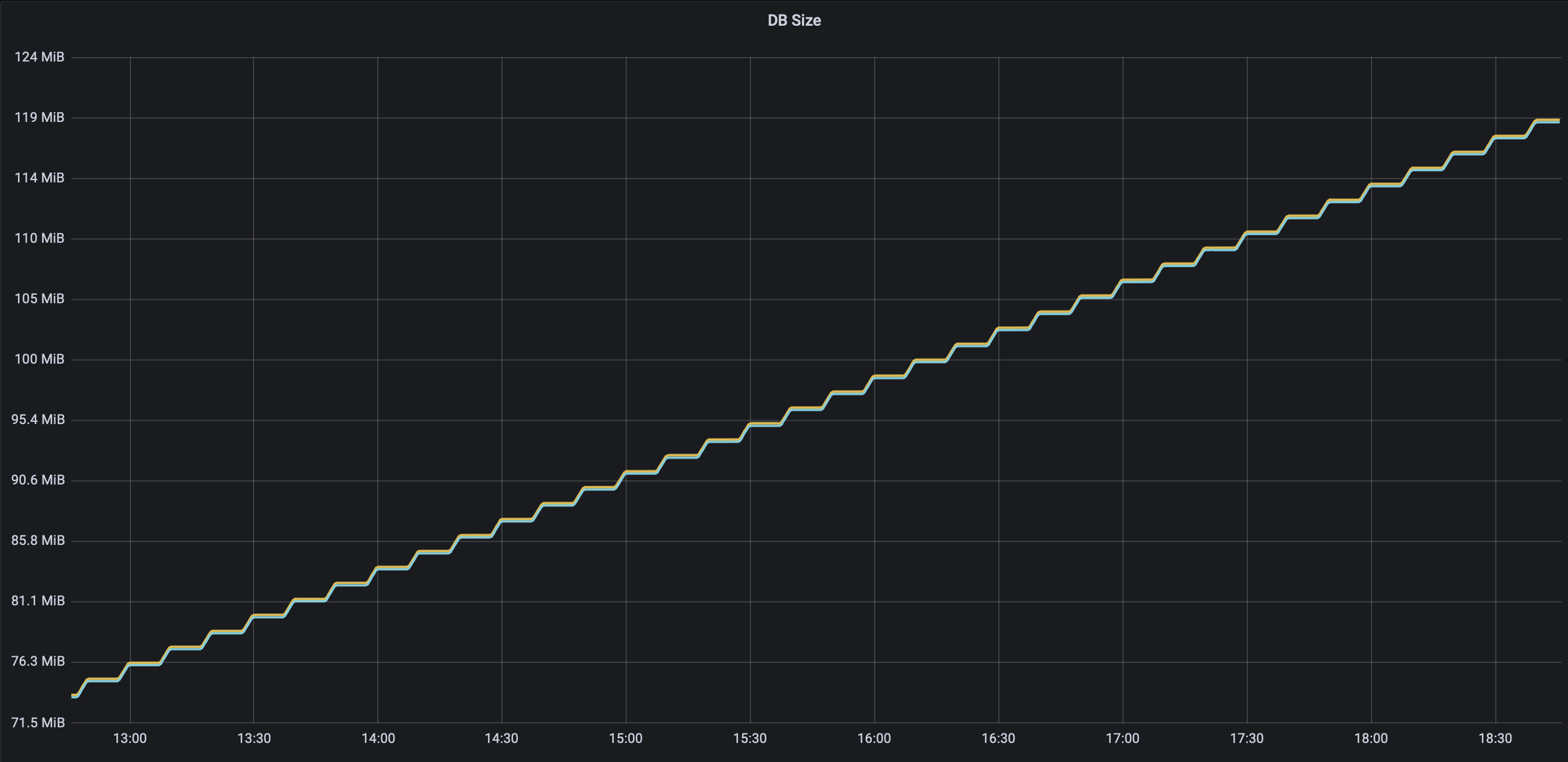The width and height of the screenshot is (1568, 762).
Task: Click the 124 MiB y-axis label
Action: coord(39,57)
